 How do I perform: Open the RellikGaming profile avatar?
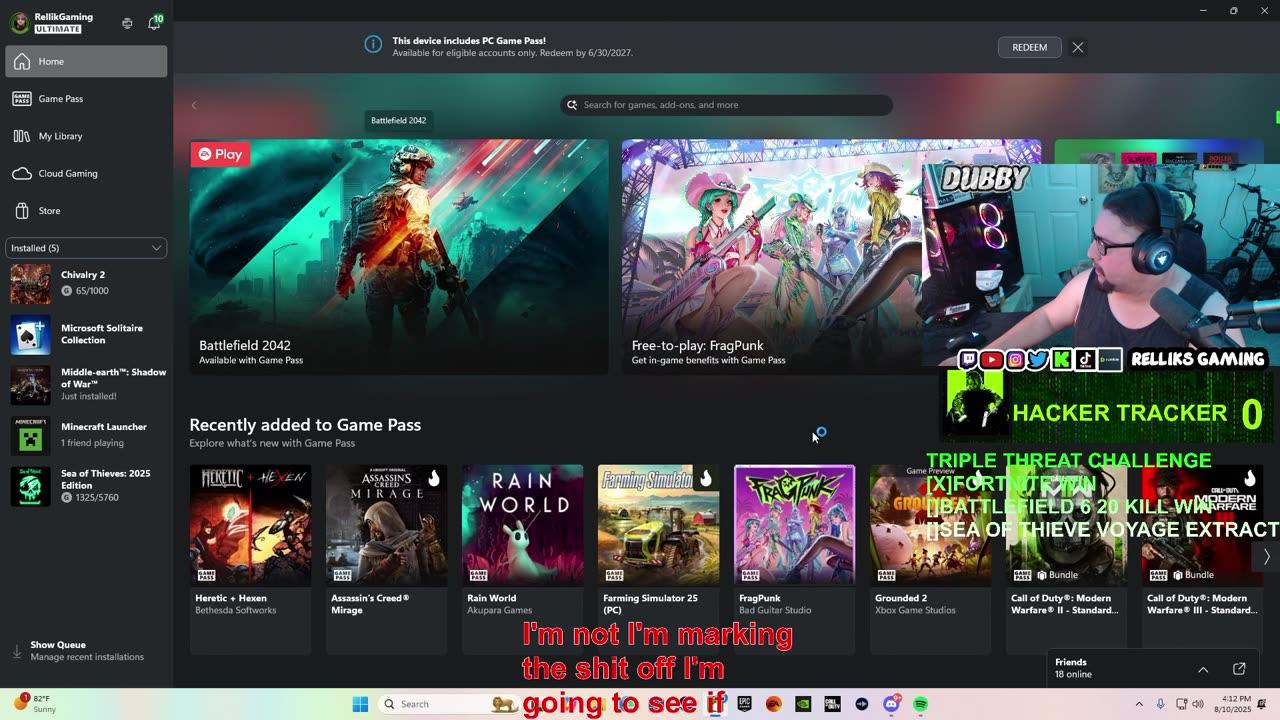(x=19, y=23)
